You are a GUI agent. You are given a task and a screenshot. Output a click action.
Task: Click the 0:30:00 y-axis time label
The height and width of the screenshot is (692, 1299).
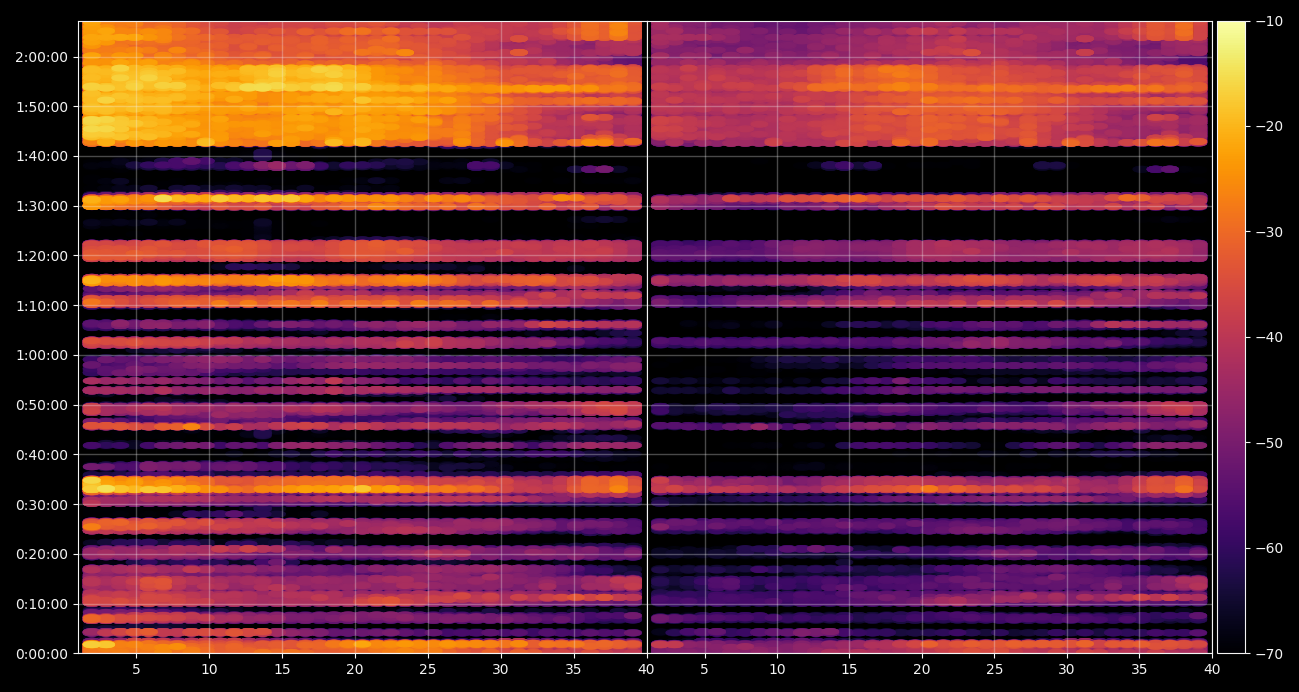(41, 505)
